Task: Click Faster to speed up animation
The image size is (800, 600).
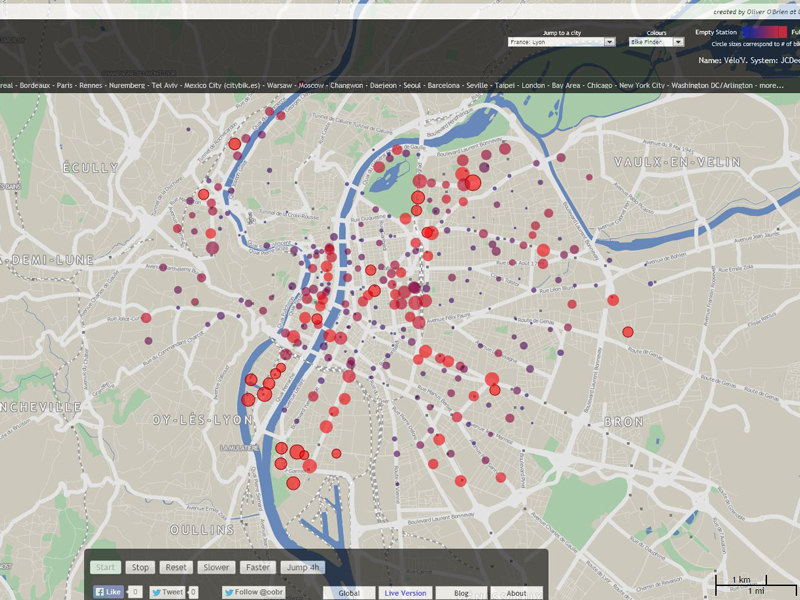Action: pos(258,567)
